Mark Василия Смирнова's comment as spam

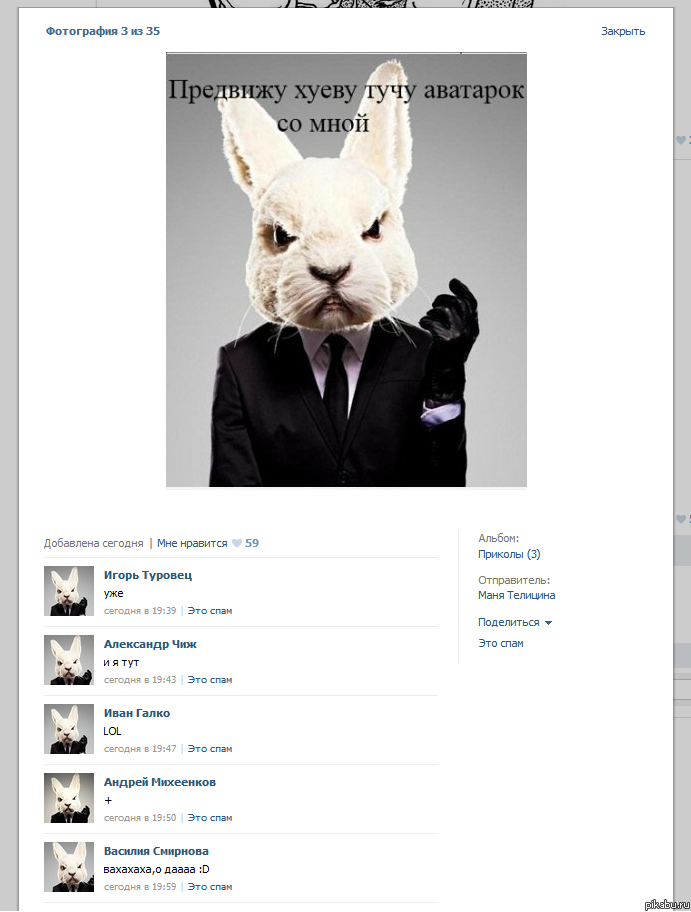click(210, 887)
